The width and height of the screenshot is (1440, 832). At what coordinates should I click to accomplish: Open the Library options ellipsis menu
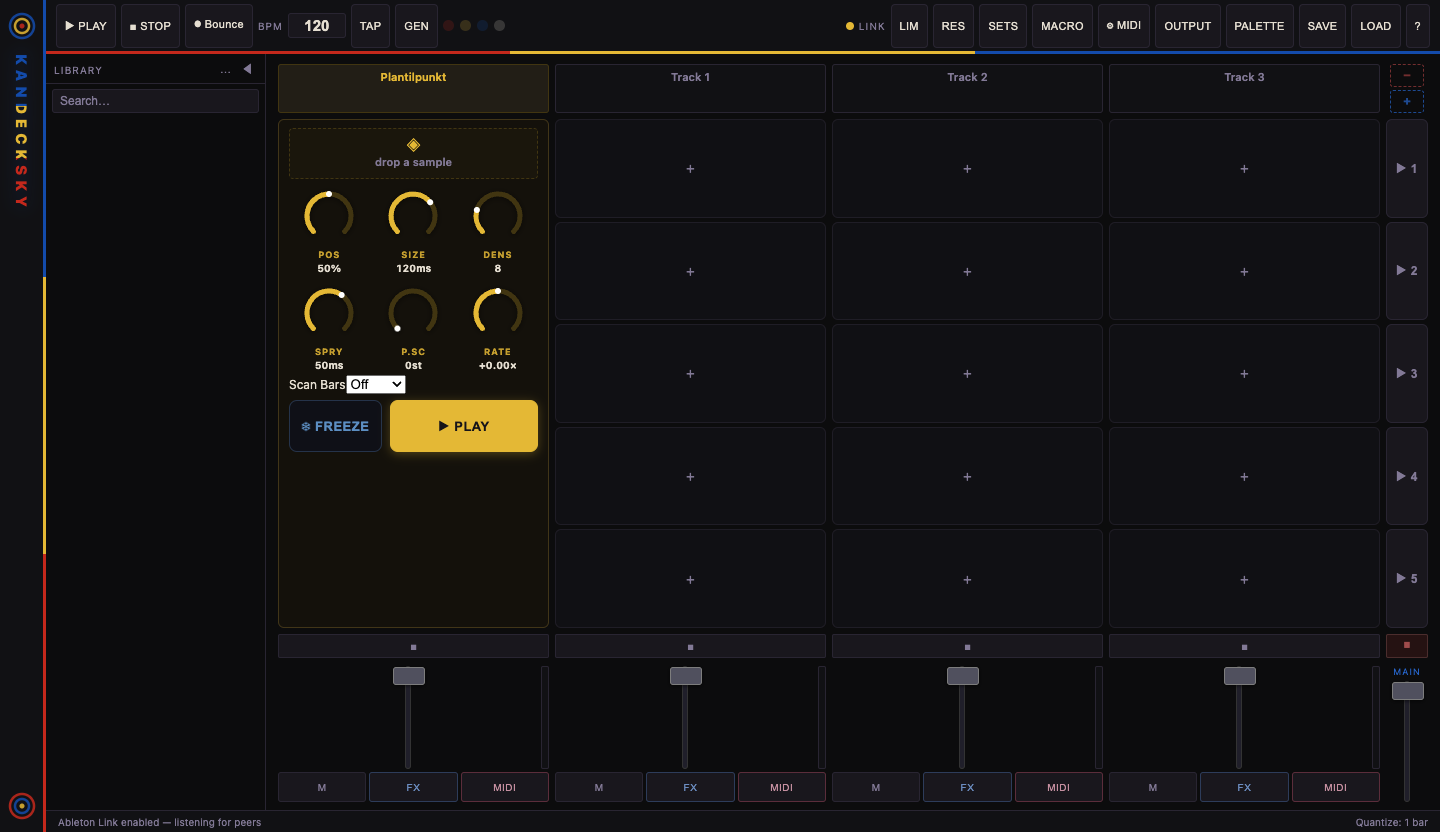click(225, 70)
